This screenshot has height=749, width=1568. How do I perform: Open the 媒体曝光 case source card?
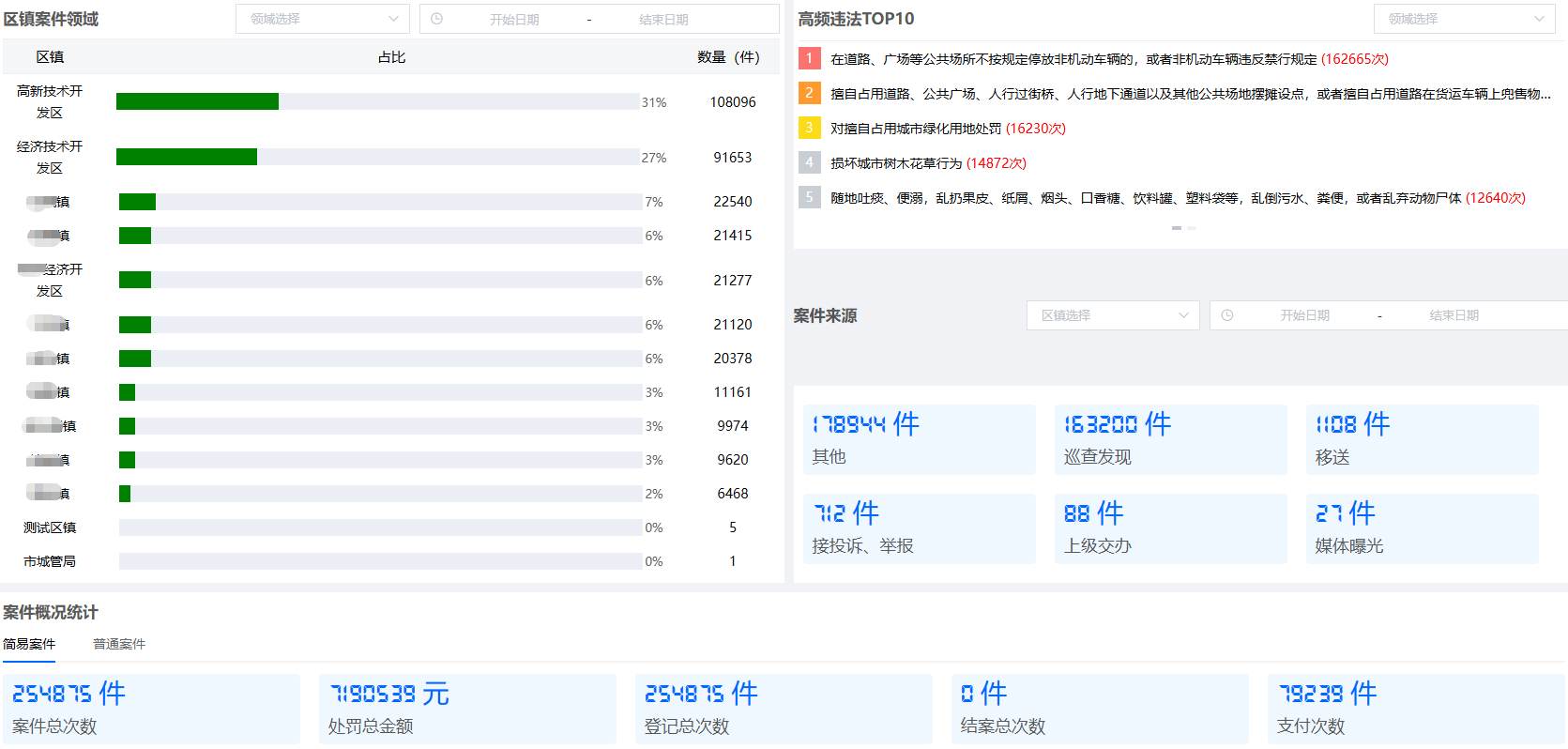(1423, 528)
